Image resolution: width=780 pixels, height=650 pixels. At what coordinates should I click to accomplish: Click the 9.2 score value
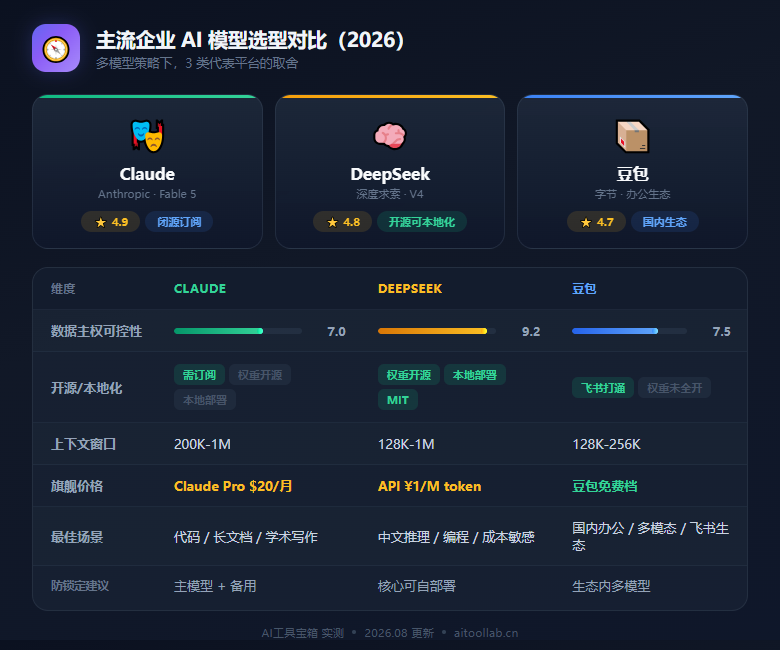(x=531, y=331)
